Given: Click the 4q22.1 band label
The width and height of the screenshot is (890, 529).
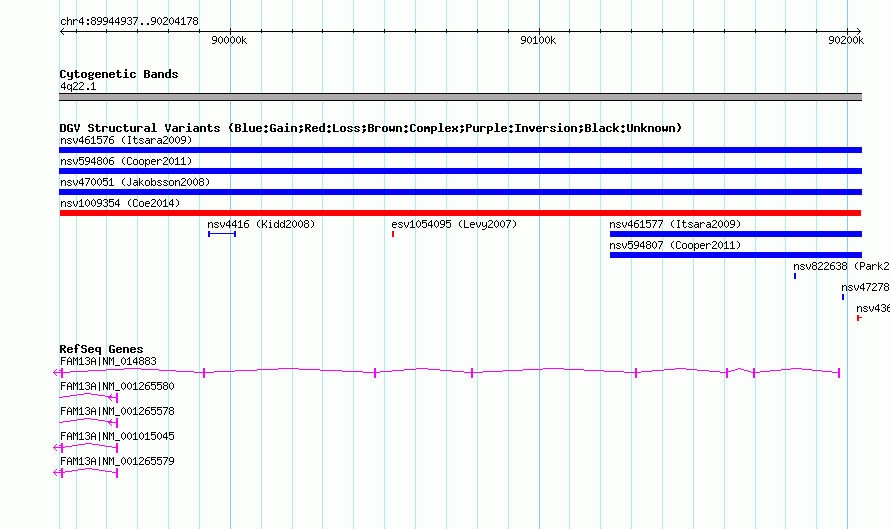Looking at the screenshot, I should (78, 86).
